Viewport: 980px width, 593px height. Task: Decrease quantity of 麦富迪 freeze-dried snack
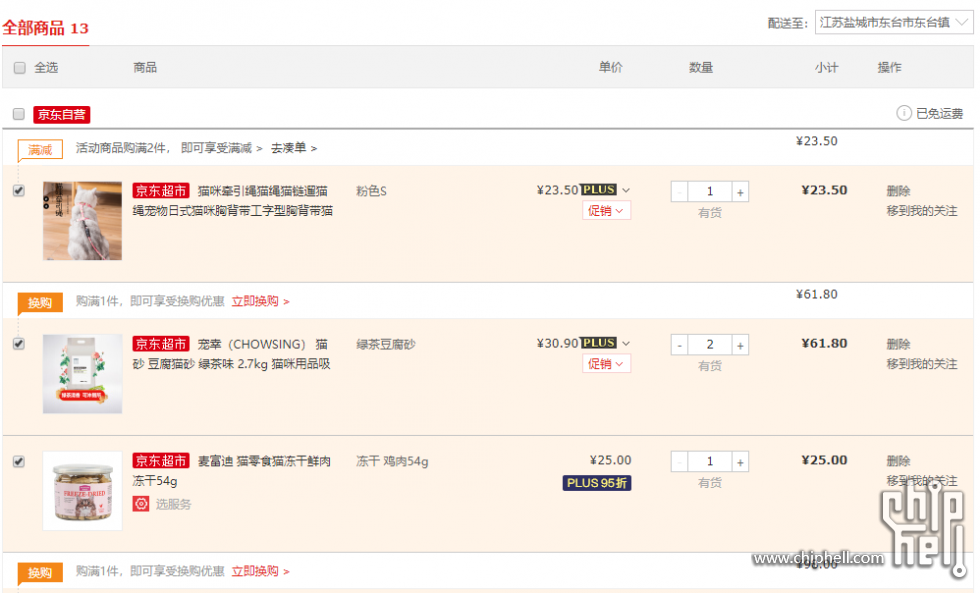pyautogui.click(x=679, y=462)
